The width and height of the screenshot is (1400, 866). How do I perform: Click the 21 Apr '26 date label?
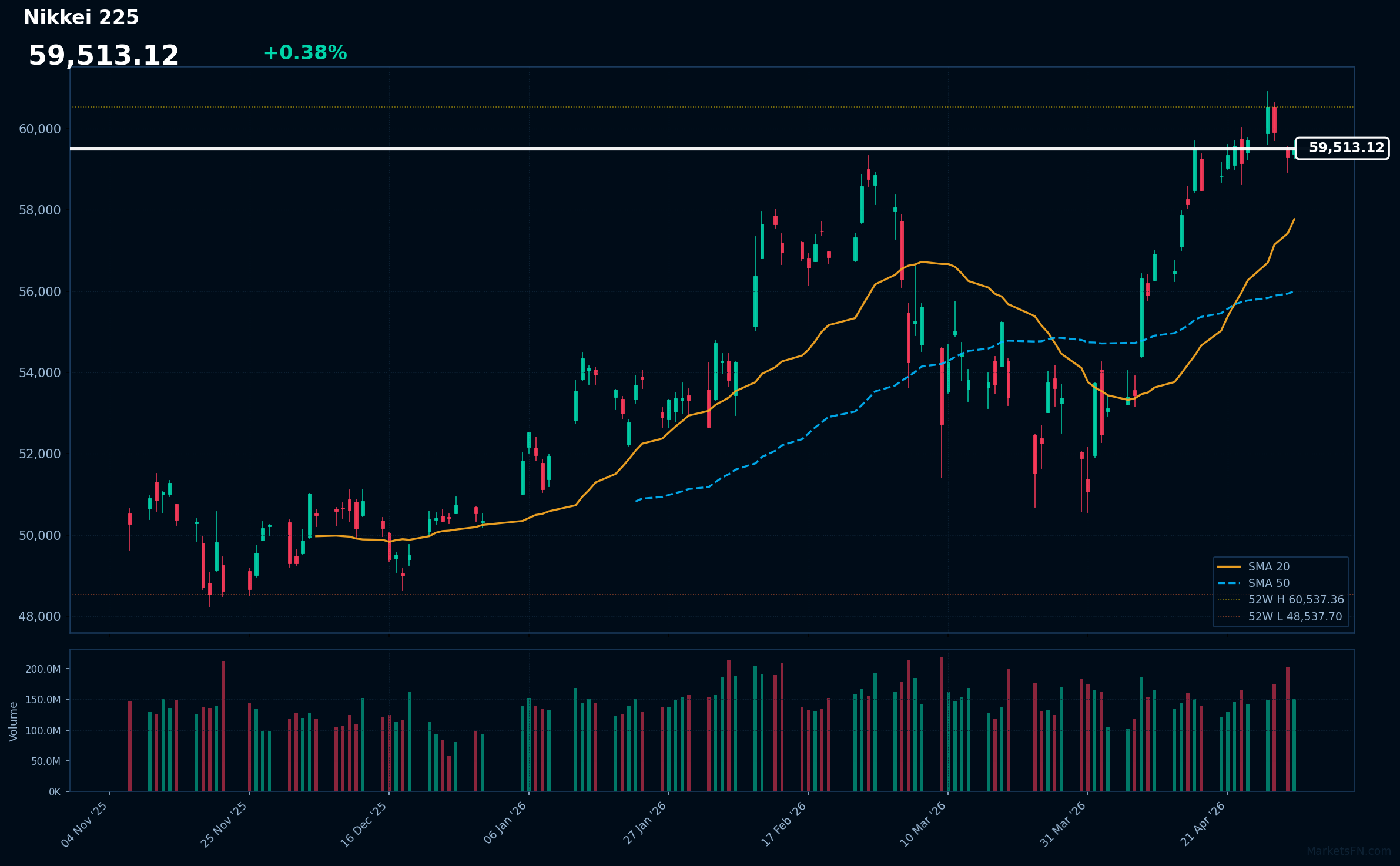tap(1203, 824)
